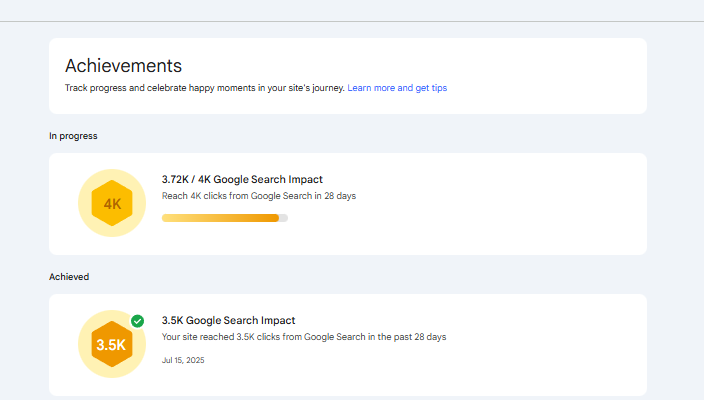Screen dimensions: 704x400
Task: Click the green checkmark on 3.5K badge
Action: 138,321
